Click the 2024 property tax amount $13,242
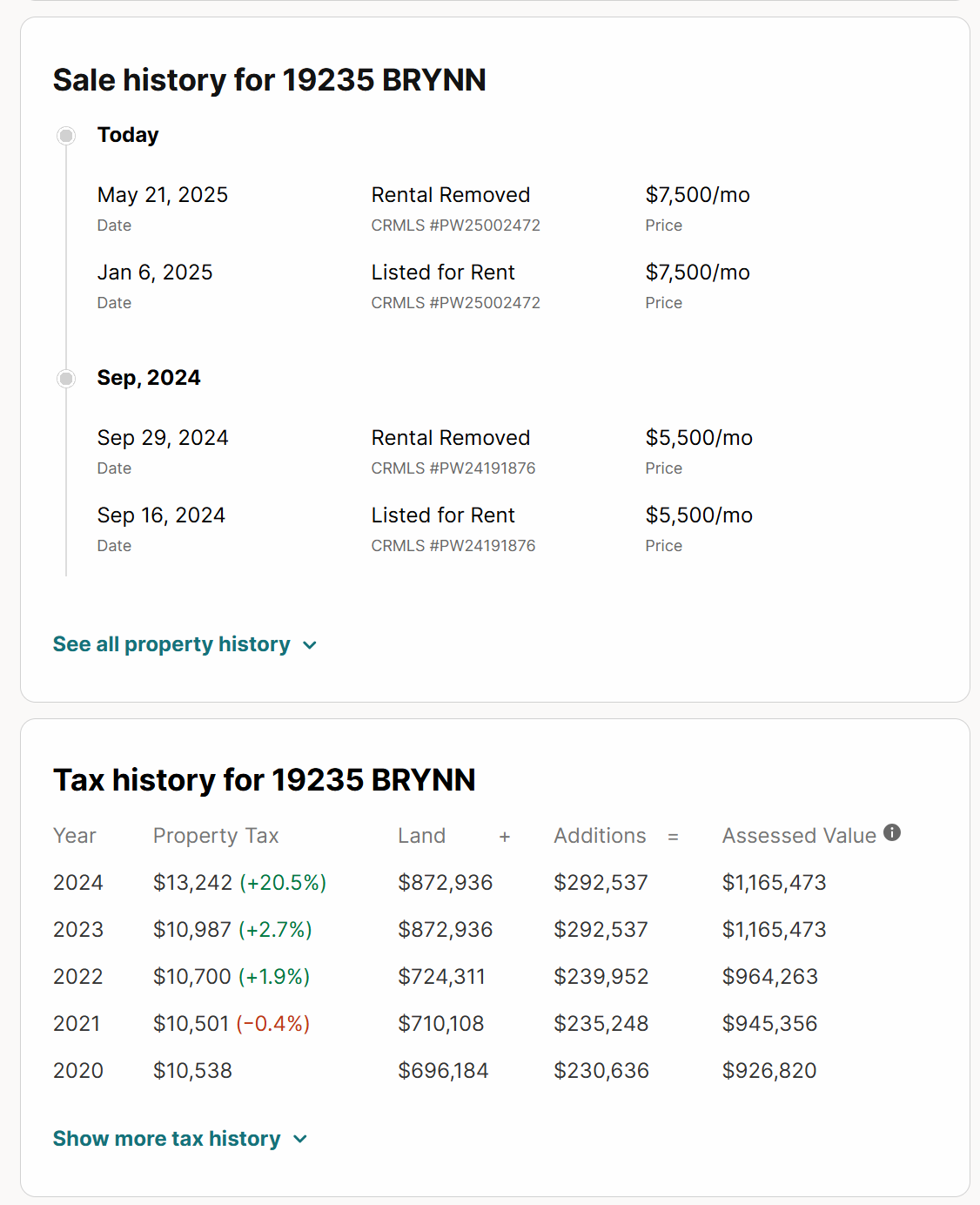 192,883
